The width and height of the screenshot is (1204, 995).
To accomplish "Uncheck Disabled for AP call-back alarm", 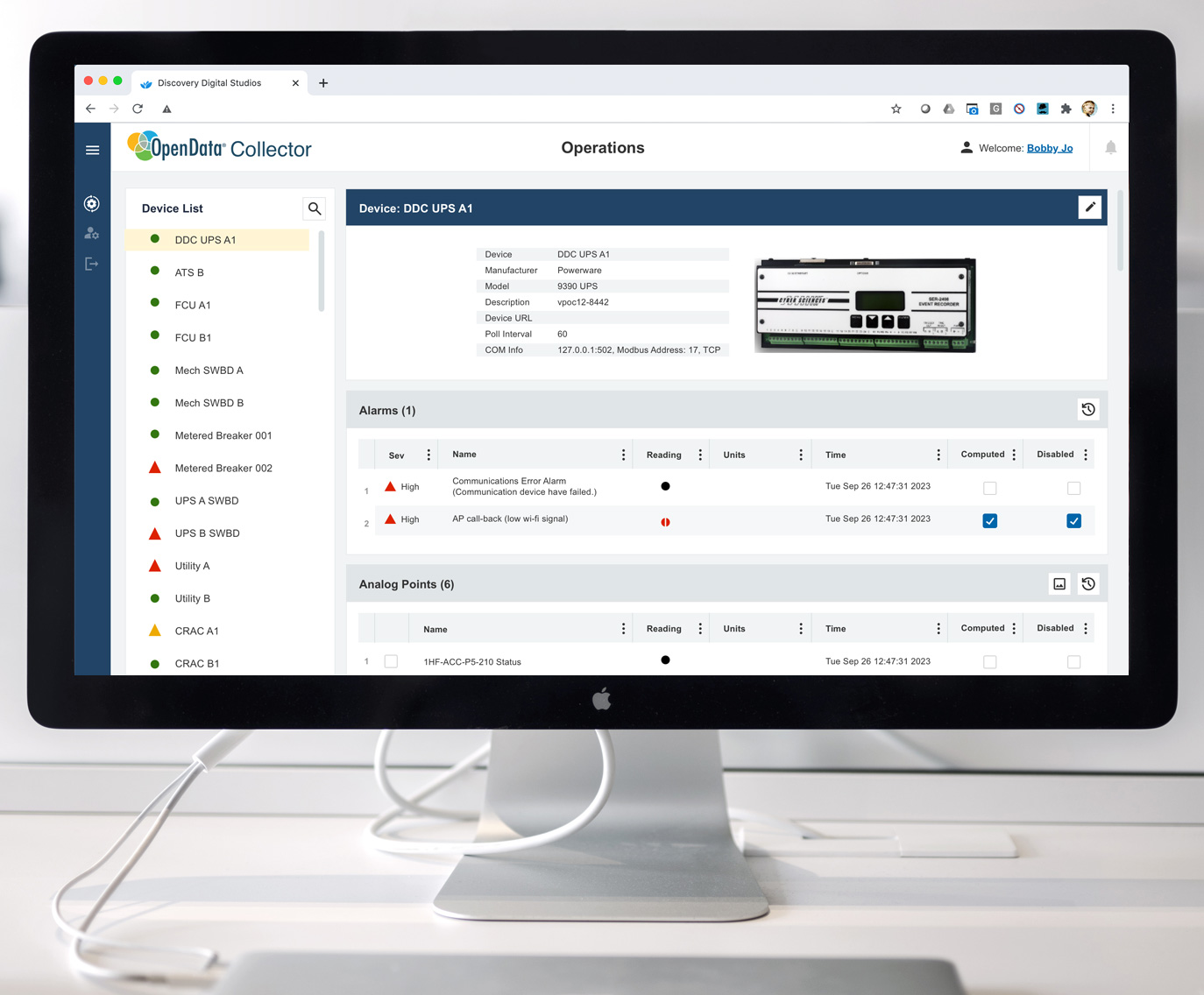I will 1073,521.
